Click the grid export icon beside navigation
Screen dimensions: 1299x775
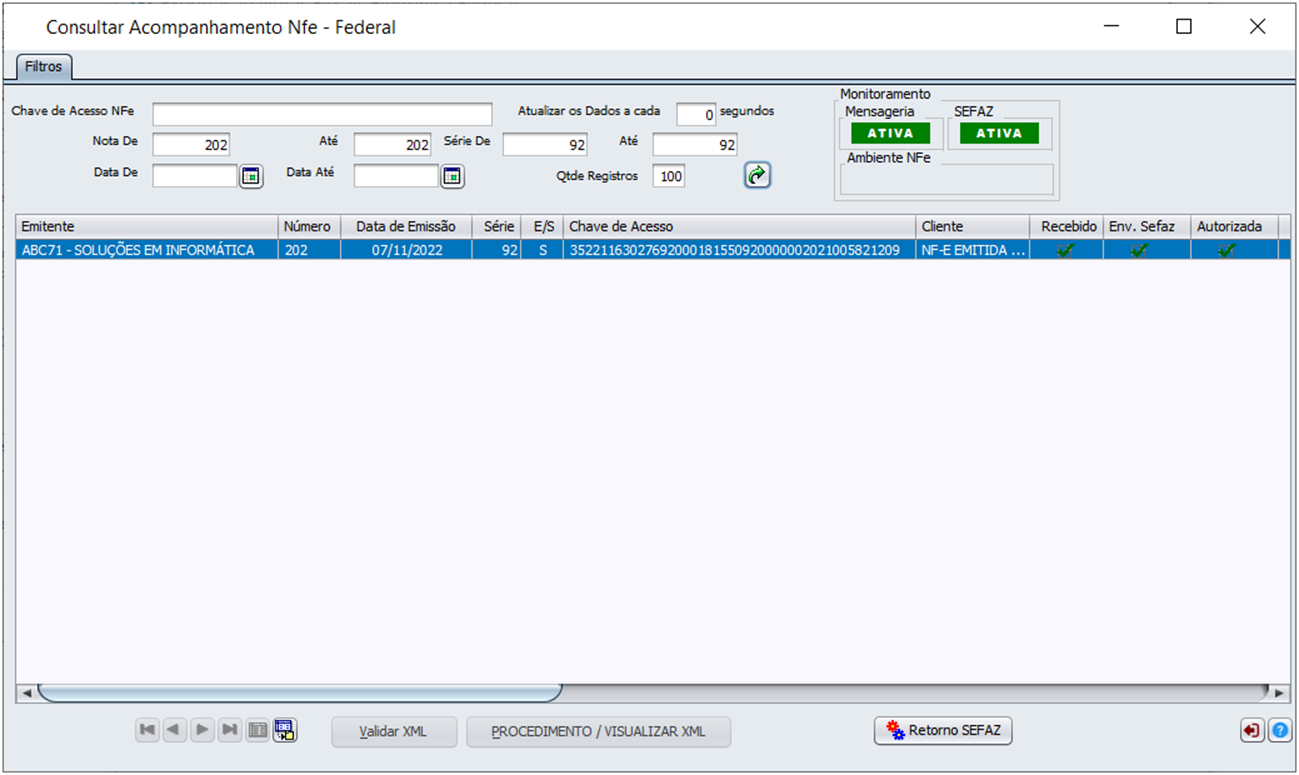pyautogui.click(x=285, y=731)
